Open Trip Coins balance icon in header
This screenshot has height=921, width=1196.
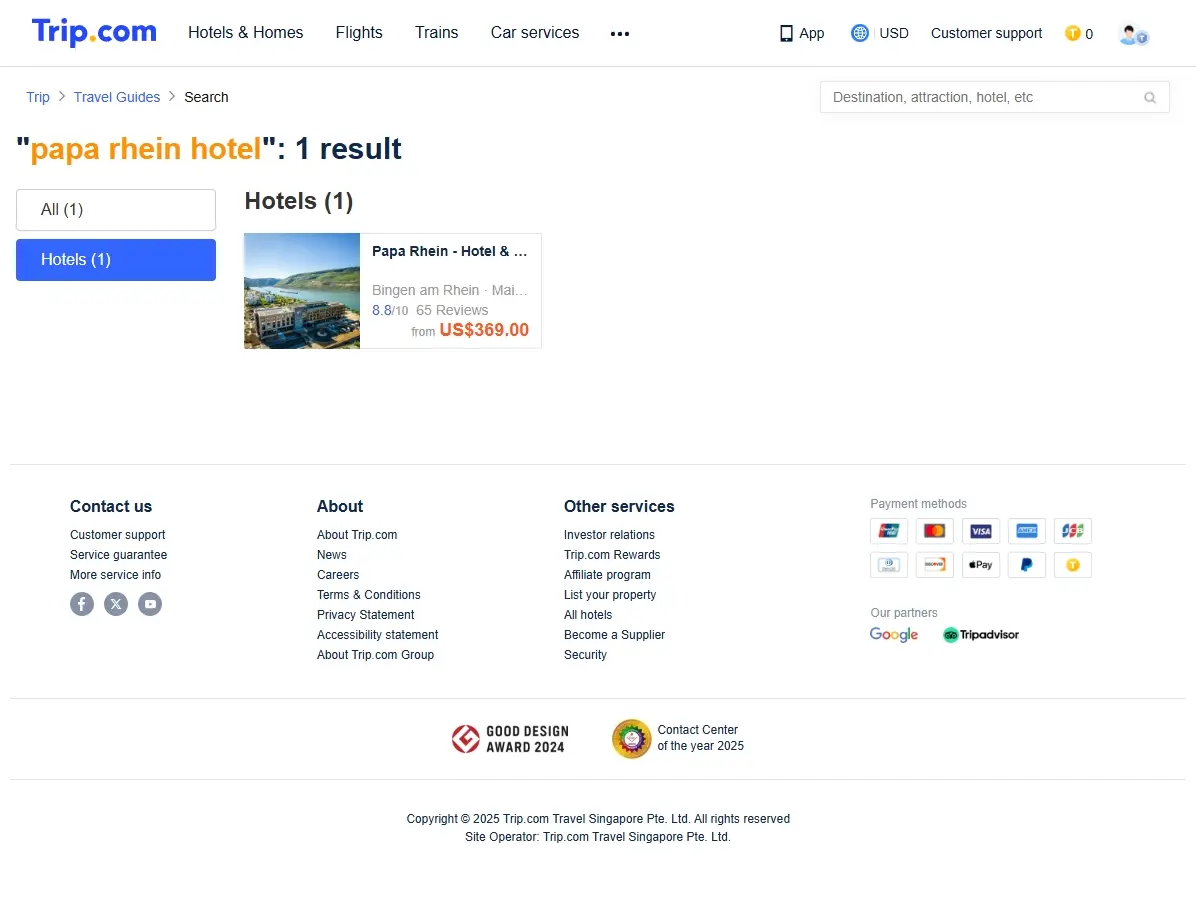coord(1072,34)
